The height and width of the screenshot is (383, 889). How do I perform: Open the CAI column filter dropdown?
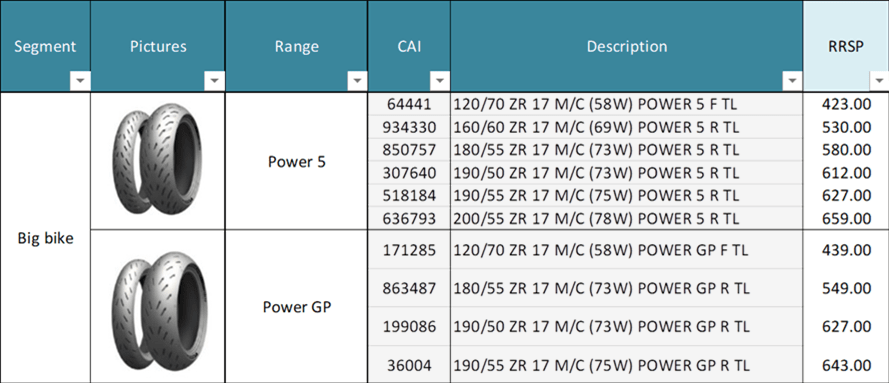[439, 82]
